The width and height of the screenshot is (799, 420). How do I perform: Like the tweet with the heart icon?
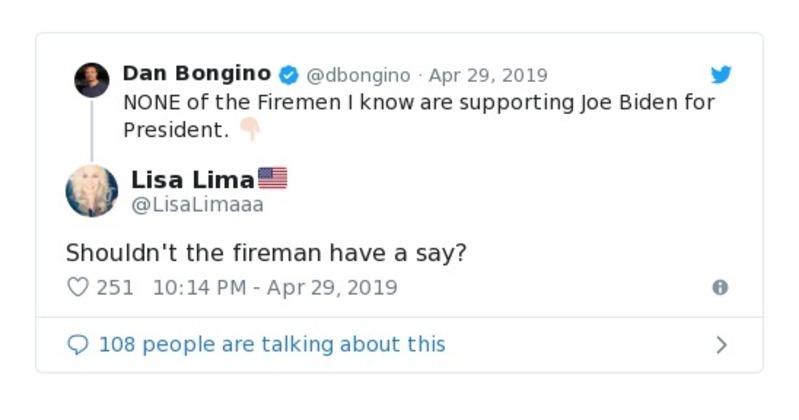point(77,288)
